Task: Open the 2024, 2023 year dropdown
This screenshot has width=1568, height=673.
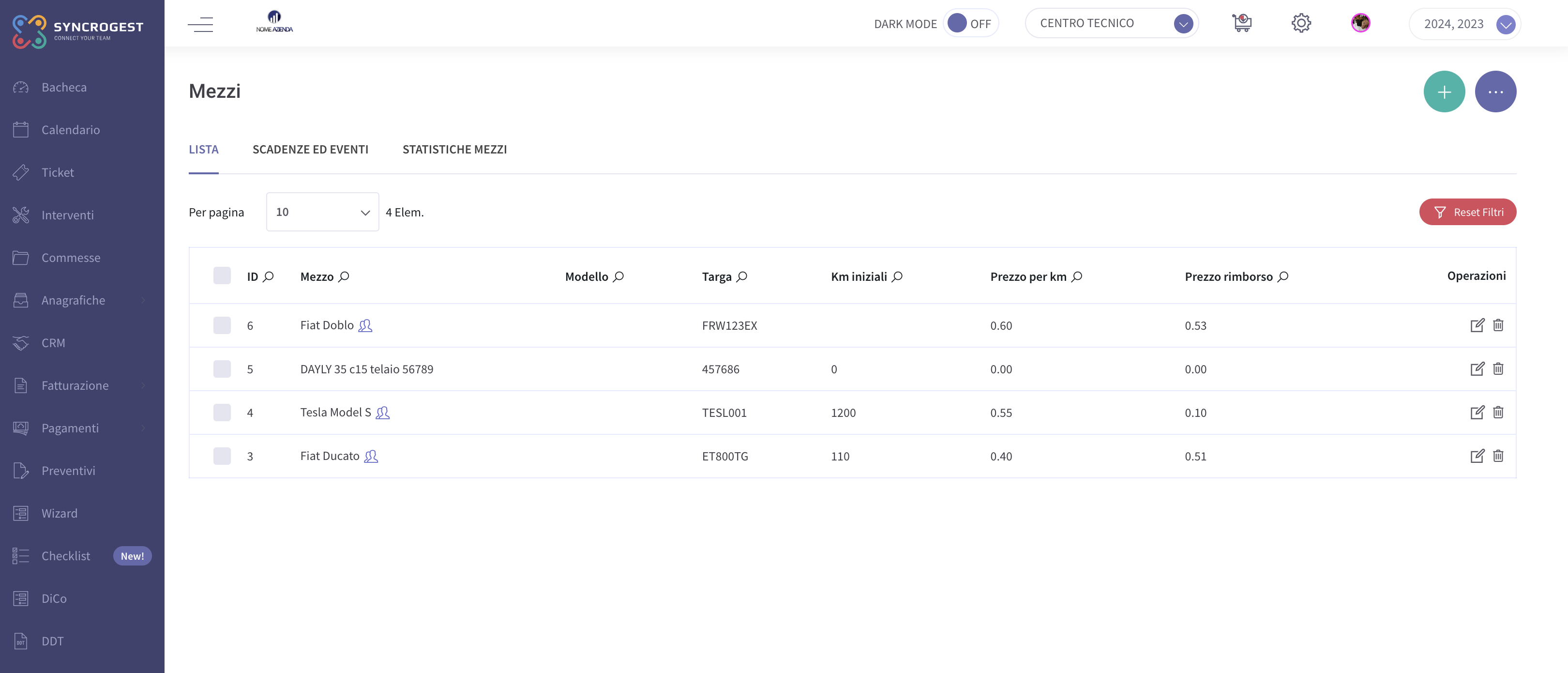Action: [x=1464, y=24]
